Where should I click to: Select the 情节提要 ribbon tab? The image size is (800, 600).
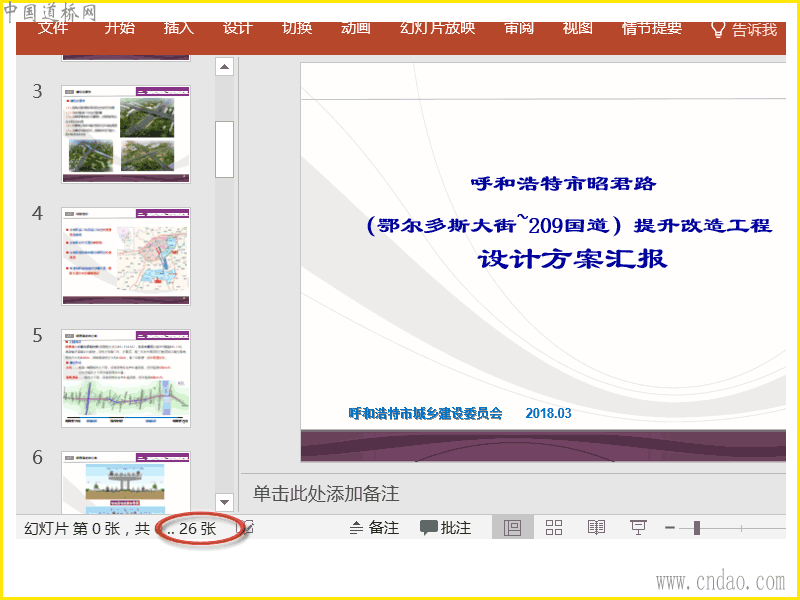tap(652, 28)
